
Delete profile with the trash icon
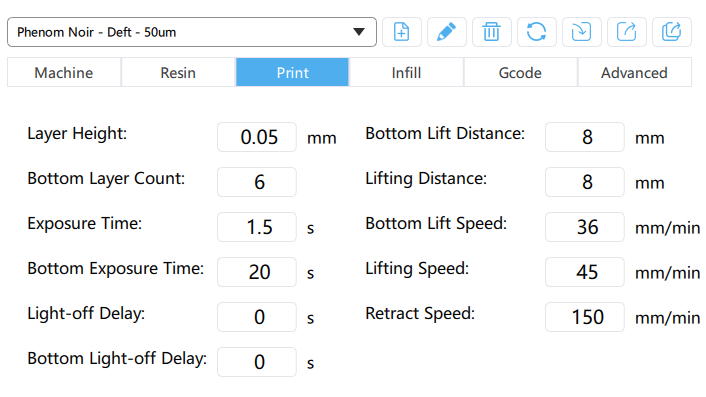click(492, 32)
